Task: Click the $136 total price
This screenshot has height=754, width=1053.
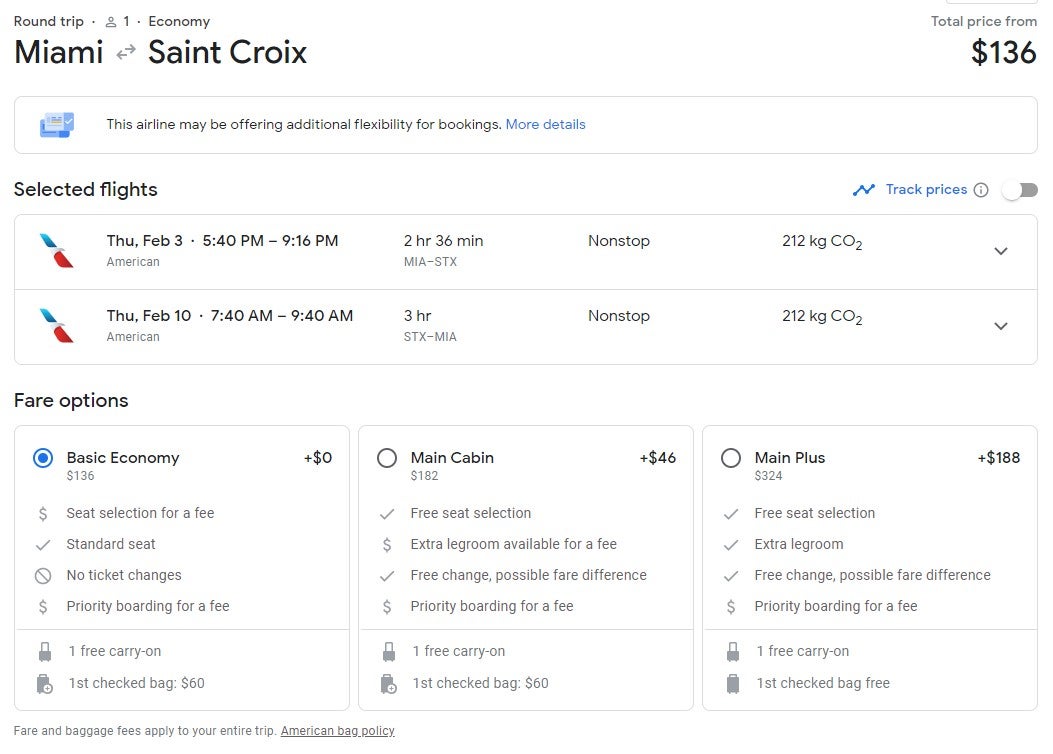Action: pos(1004,52)
